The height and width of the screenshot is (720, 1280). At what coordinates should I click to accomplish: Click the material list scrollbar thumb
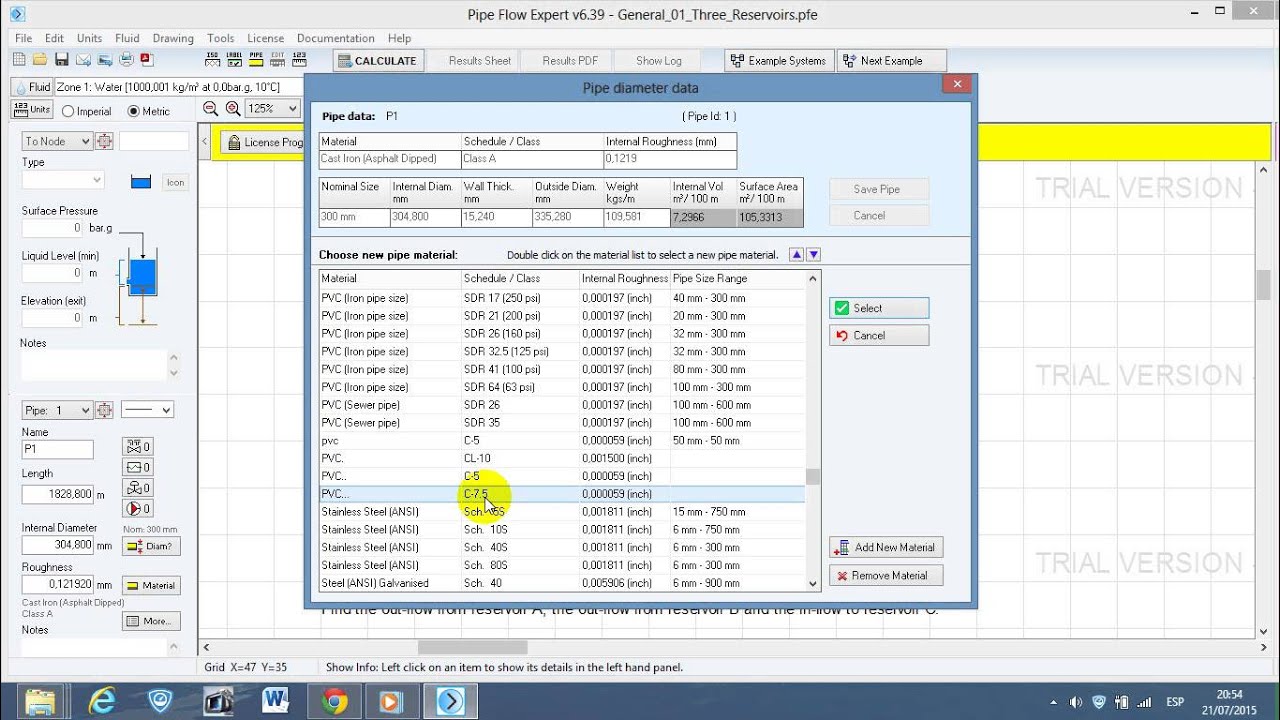point(813,477)
